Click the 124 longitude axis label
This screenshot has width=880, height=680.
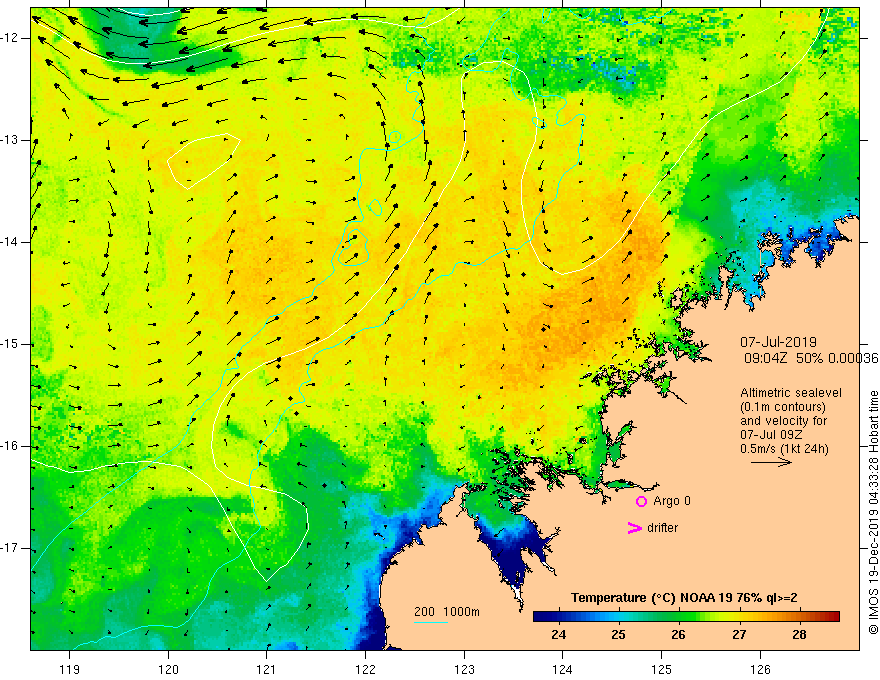coord(562,669)
